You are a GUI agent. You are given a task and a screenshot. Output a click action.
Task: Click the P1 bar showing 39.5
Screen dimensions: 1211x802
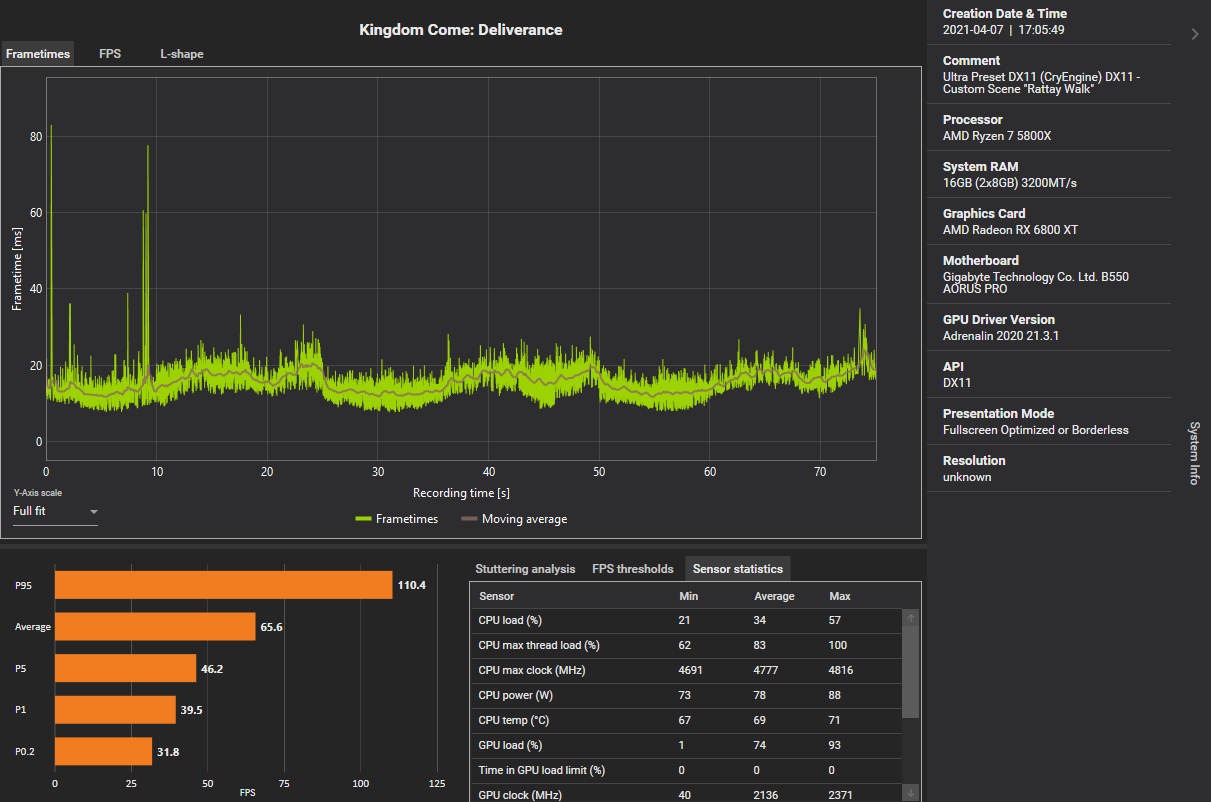(115, 710)
